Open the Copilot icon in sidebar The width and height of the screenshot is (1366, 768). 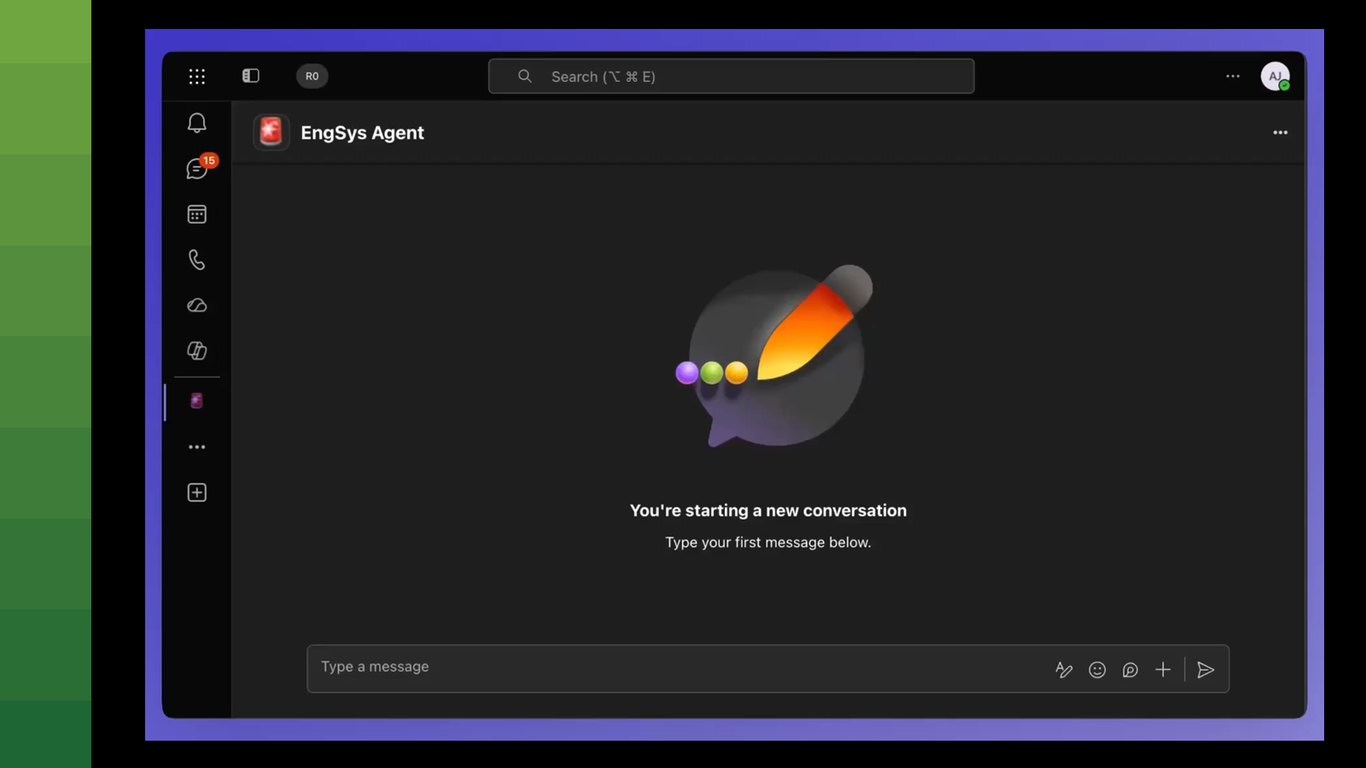[x=197, y=351]
